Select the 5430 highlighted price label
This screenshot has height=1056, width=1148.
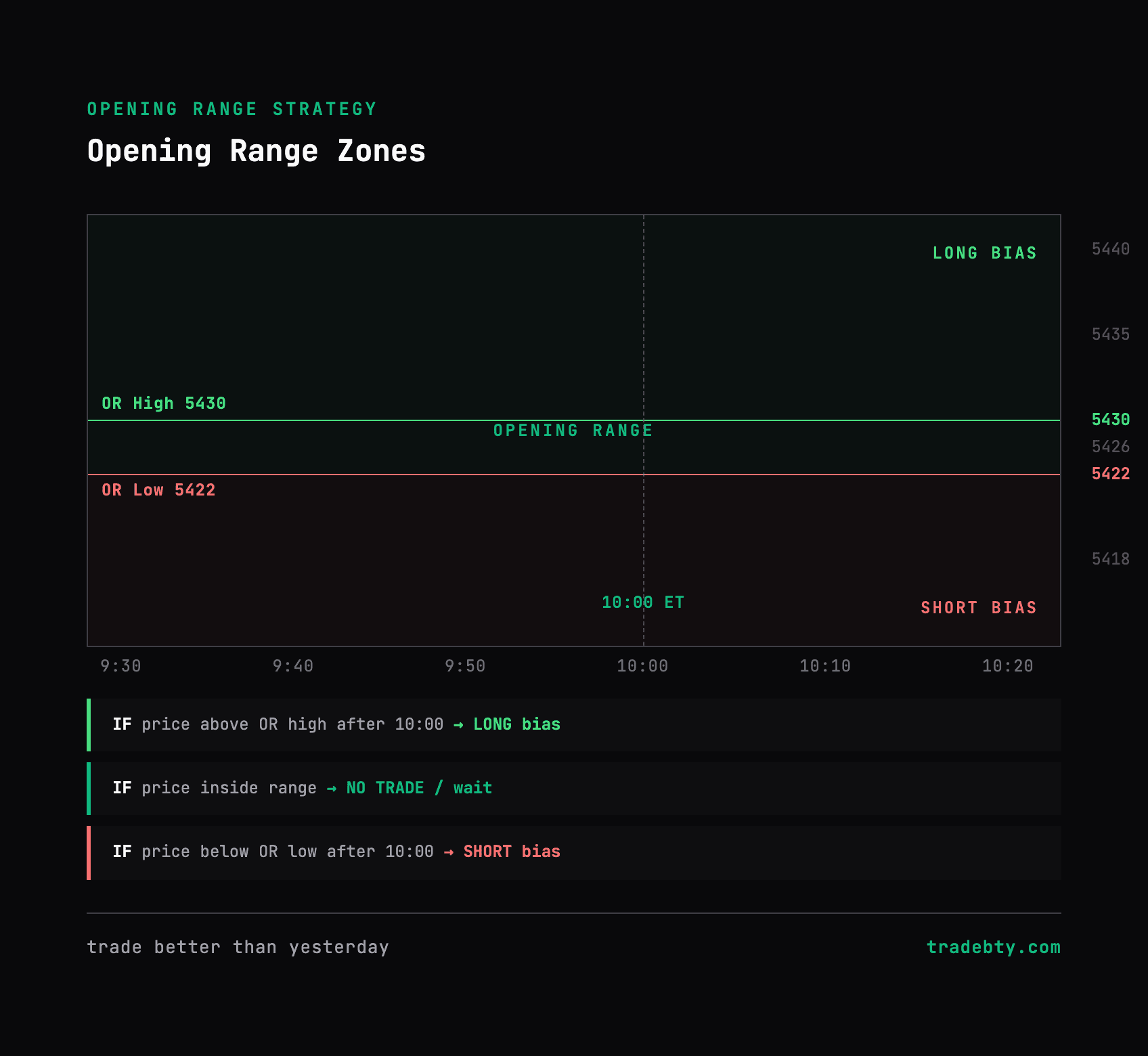click(1110, 420)
